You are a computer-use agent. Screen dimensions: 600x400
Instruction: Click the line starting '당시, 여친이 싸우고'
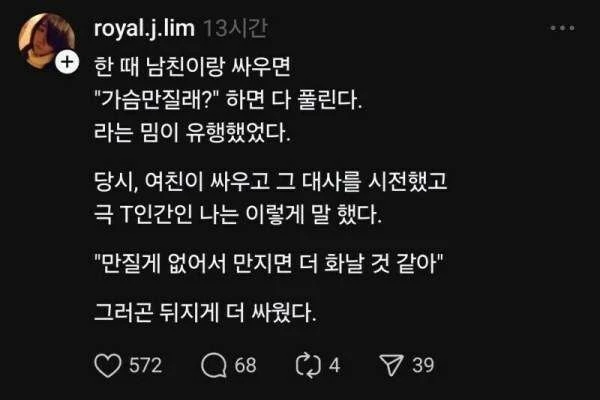click(x=271, y=181)
